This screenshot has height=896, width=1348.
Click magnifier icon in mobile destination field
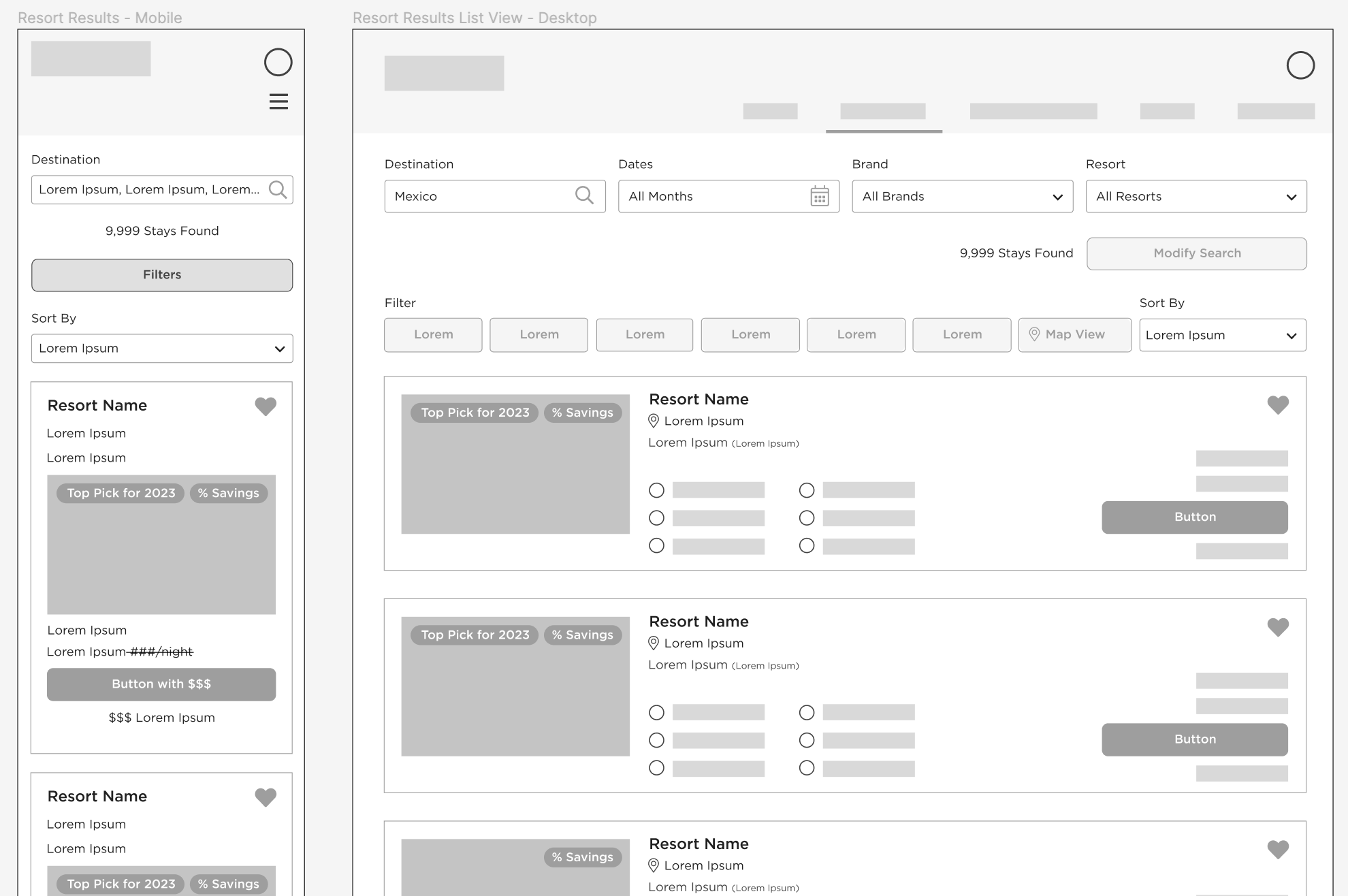[x=278, y=190]
